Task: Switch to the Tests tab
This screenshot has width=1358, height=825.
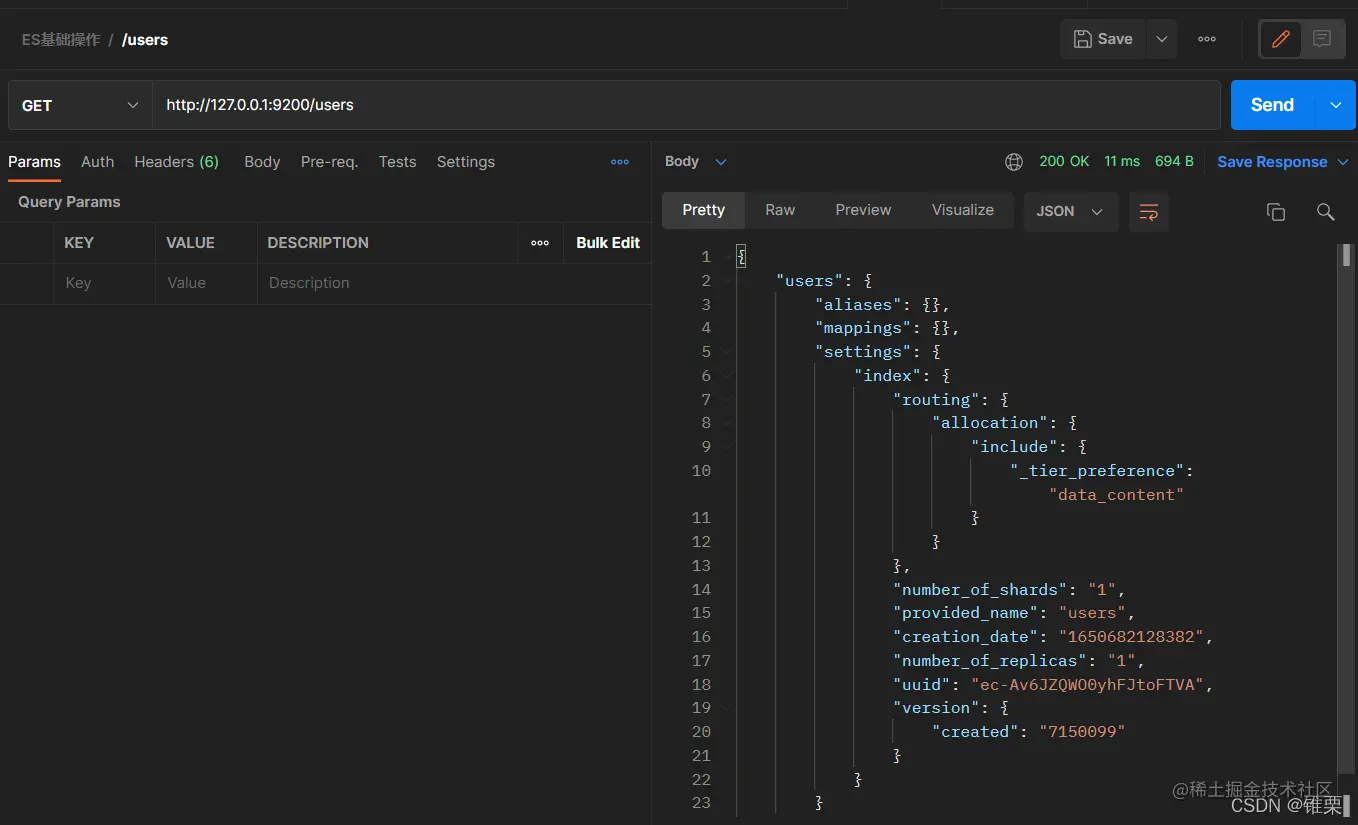Action: pos(397,162)
